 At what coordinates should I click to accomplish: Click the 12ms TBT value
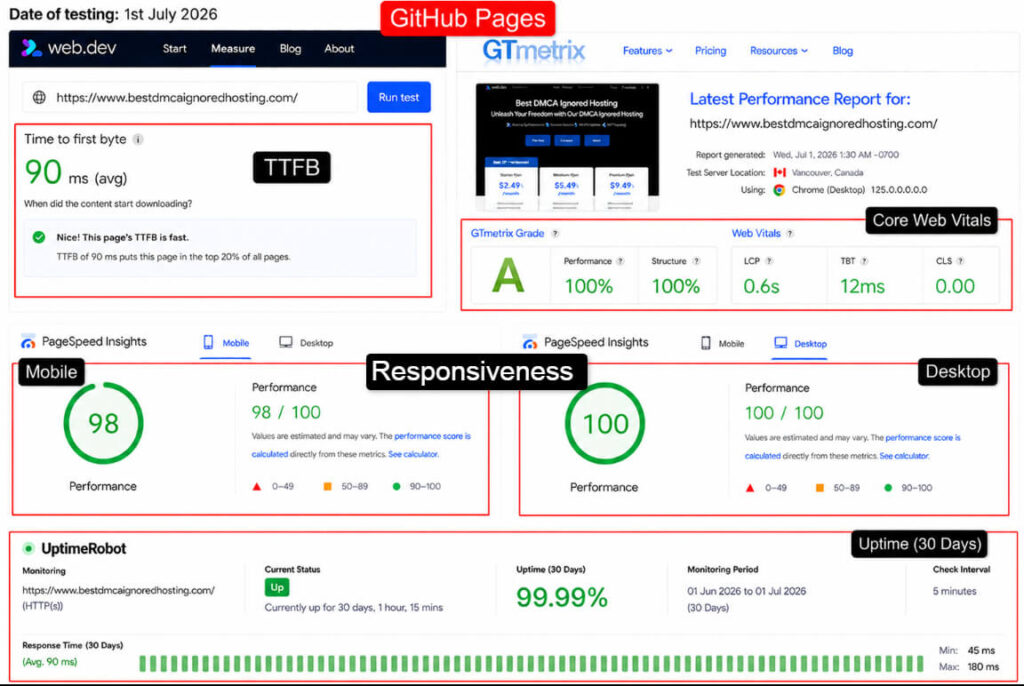coord(862,286)
